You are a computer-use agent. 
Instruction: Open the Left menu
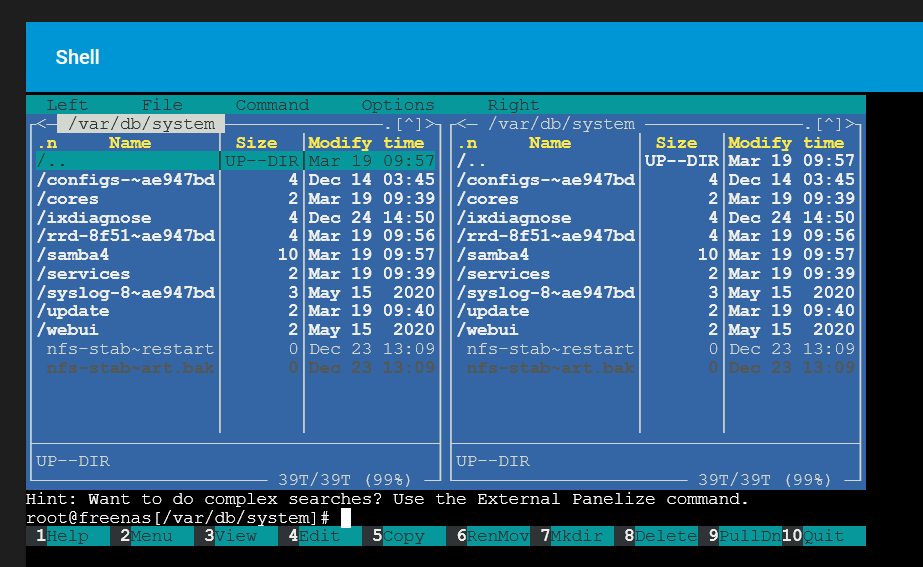(x=67, y=105)
